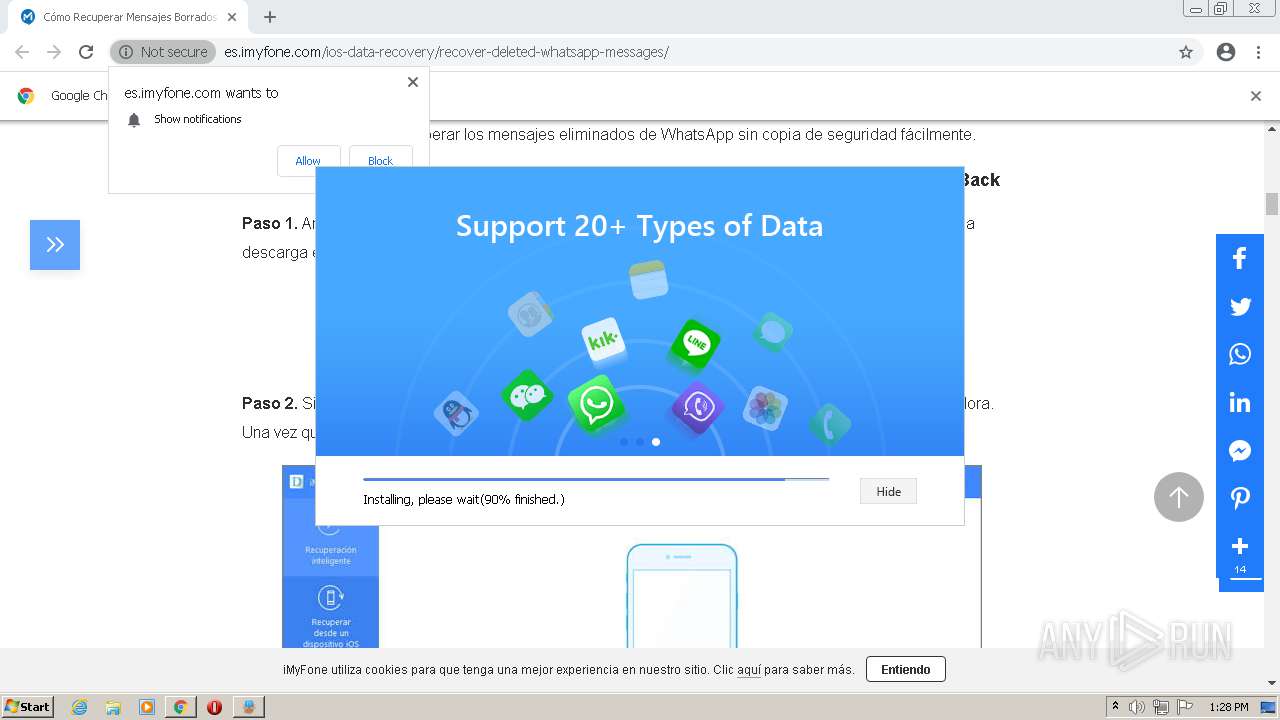Show hidden system tray icons

coord(1115,707)
